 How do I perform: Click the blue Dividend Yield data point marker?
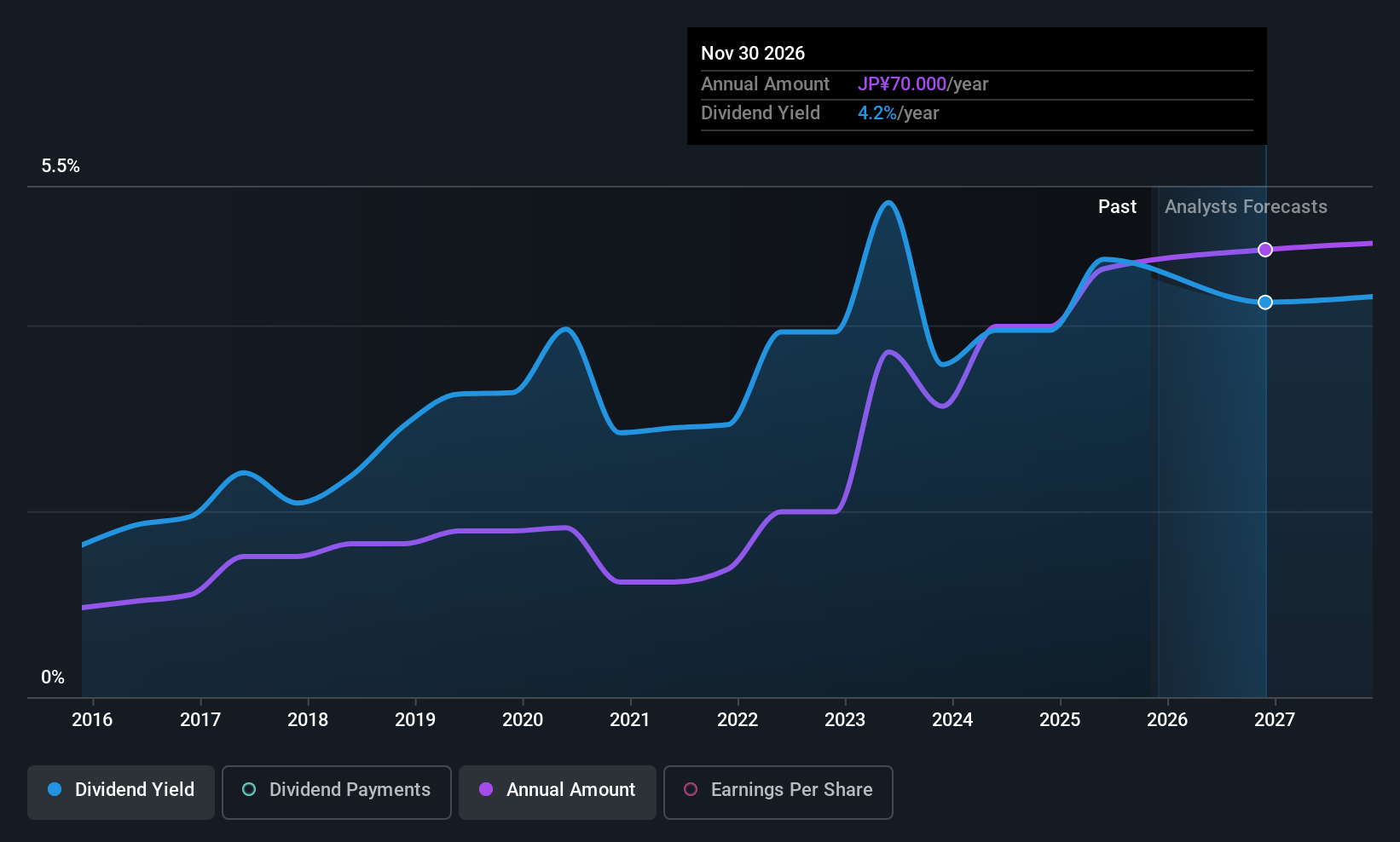click(x=1265, y=303)
